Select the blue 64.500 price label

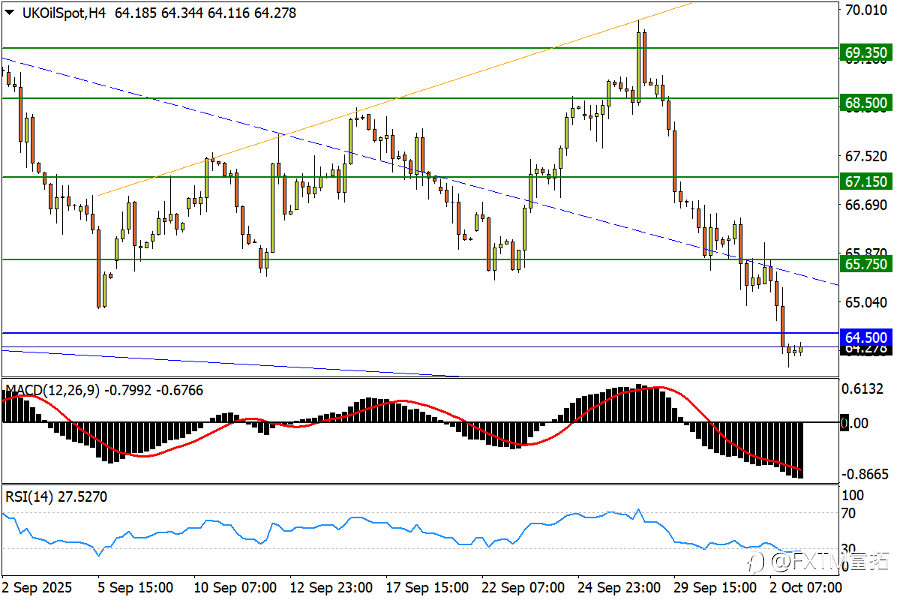tap(866, 337)
